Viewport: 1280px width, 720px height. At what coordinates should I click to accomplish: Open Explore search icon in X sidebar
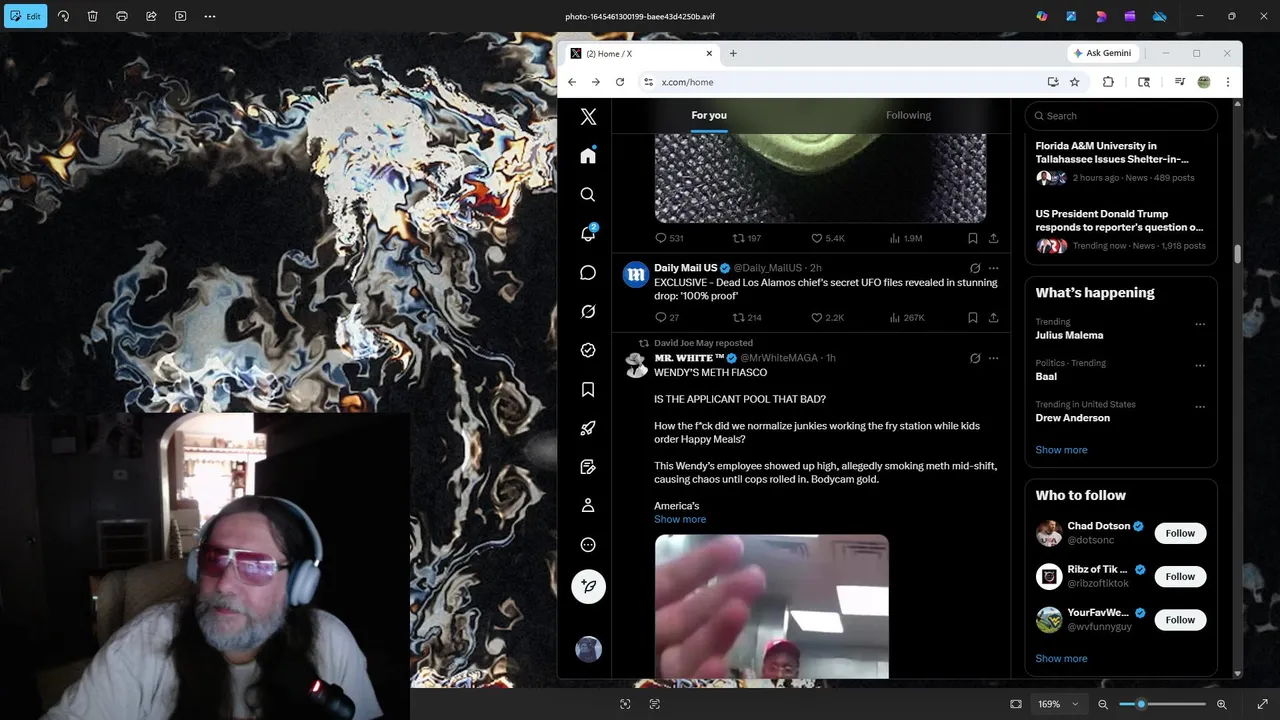pos(588,194)
